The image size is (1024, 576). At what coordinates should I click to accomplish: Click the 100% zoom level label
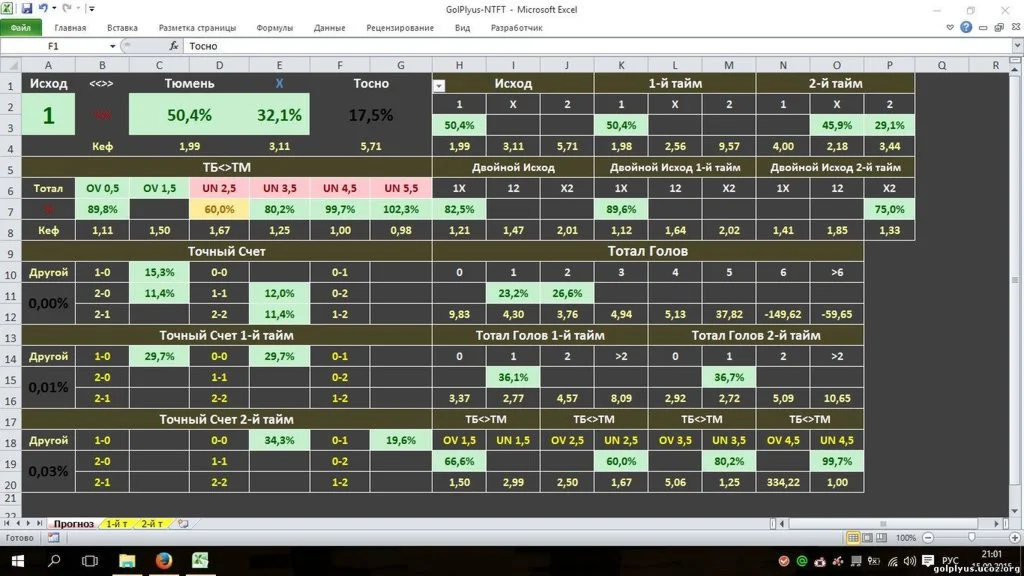[x=906, y=538]
